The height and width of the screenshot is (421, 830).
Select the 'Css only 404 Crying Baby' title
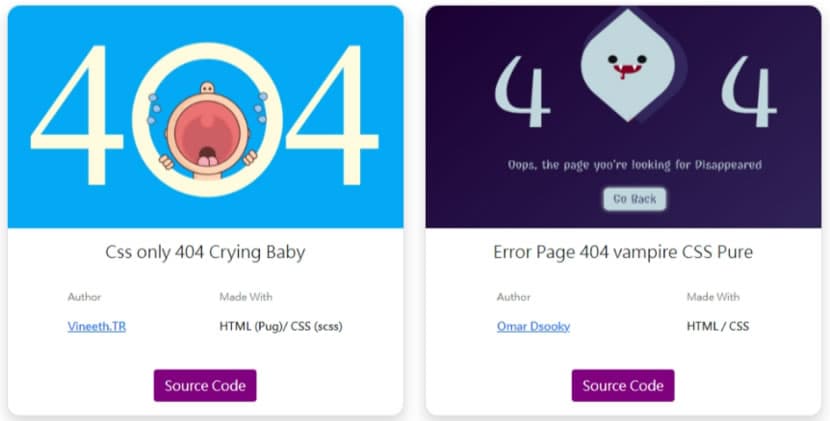[205, 252]
